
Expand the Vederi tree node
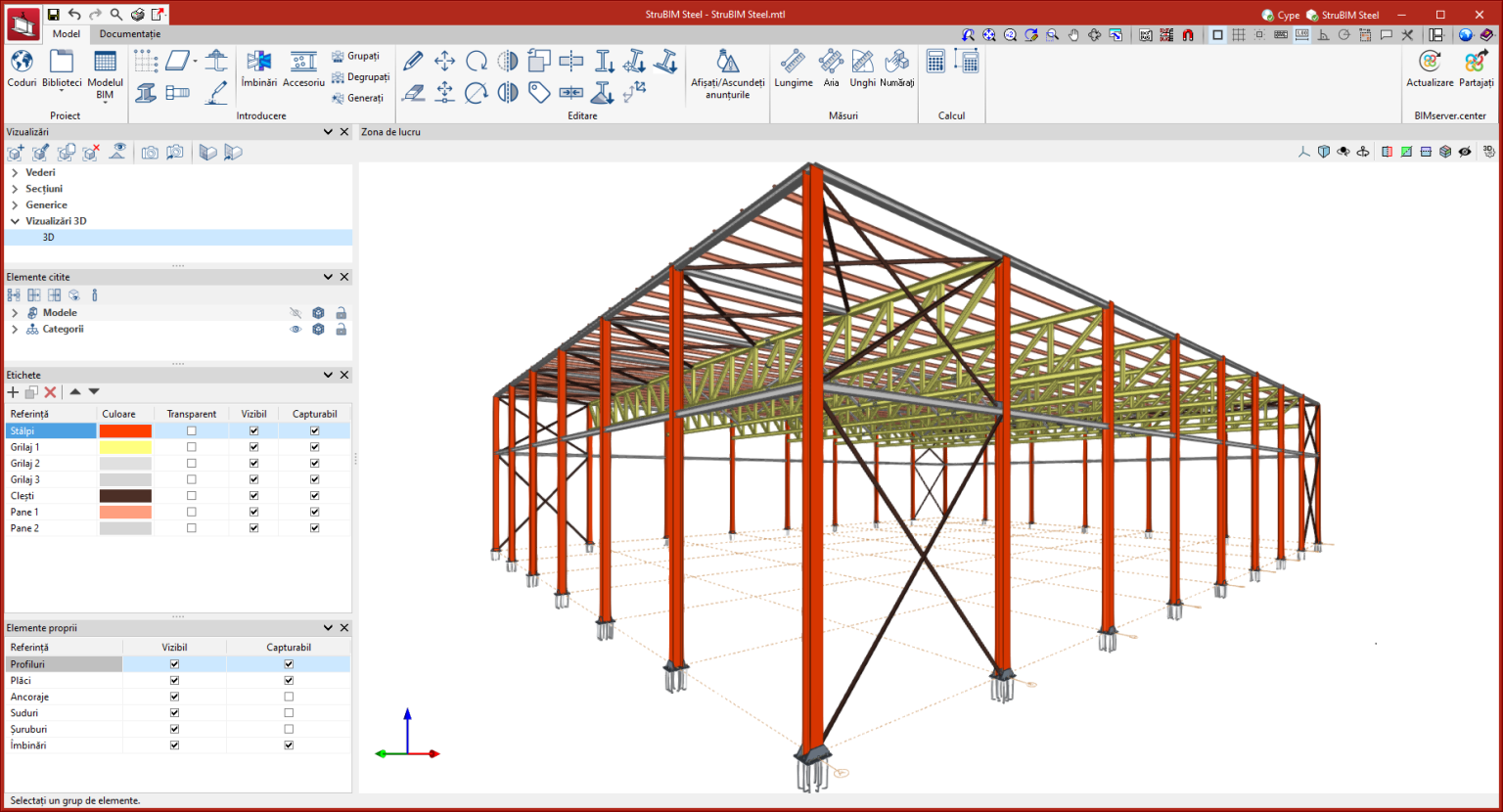point(15,172)
